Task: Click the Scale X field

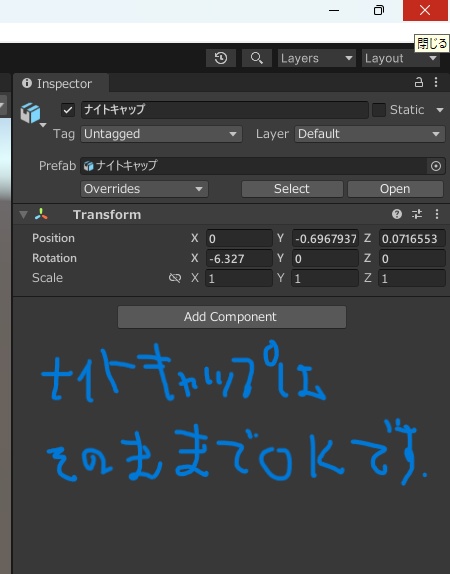Action: [x=239, y=278]
